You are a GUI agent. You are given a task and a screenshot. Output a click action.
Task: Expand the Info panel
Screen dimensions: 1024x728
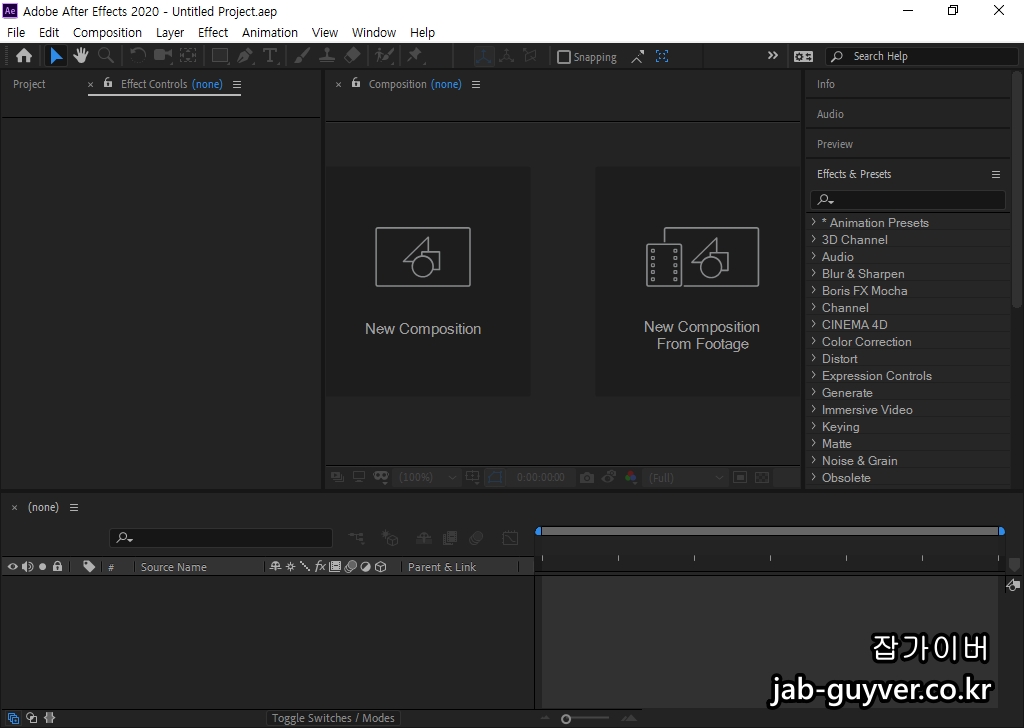click(x=825, y=84)
